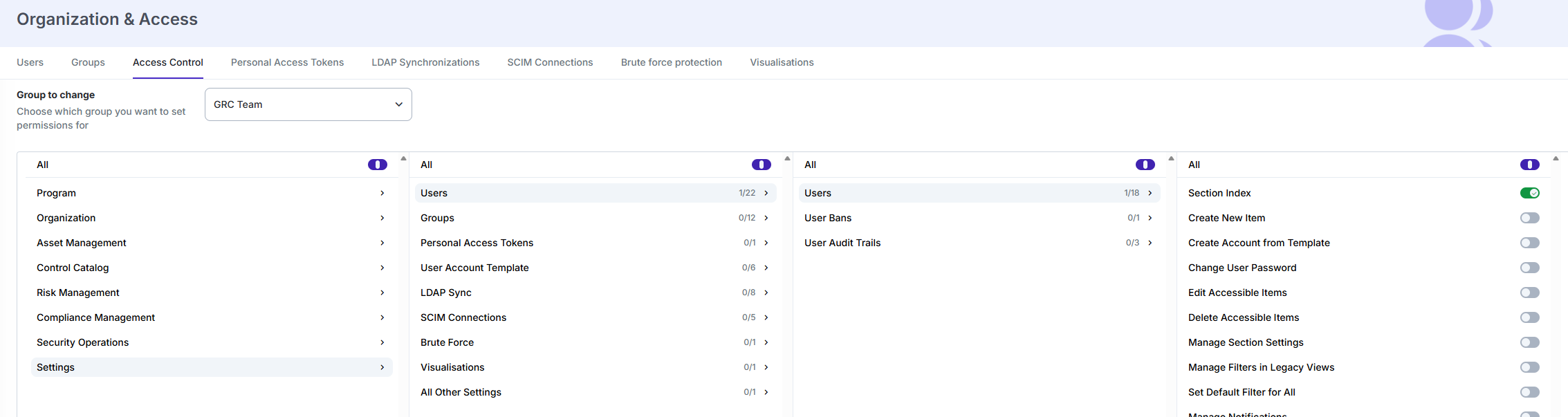Disable the Section Index toggle
Viewport: 1568px width, 417px height.
point(1529,193)
